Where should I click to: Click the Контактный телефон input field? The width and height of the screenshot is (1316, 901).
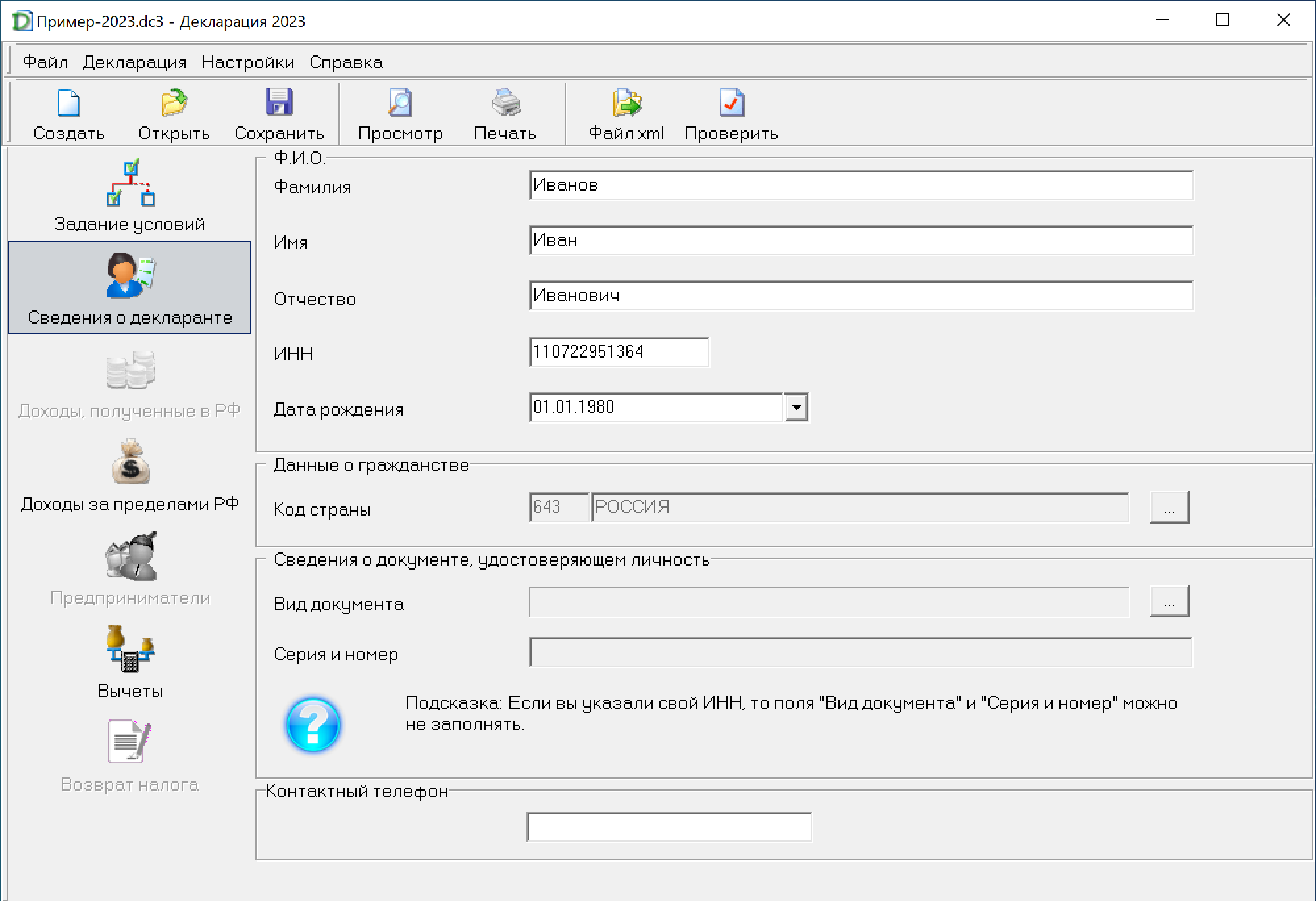(669, 827)
